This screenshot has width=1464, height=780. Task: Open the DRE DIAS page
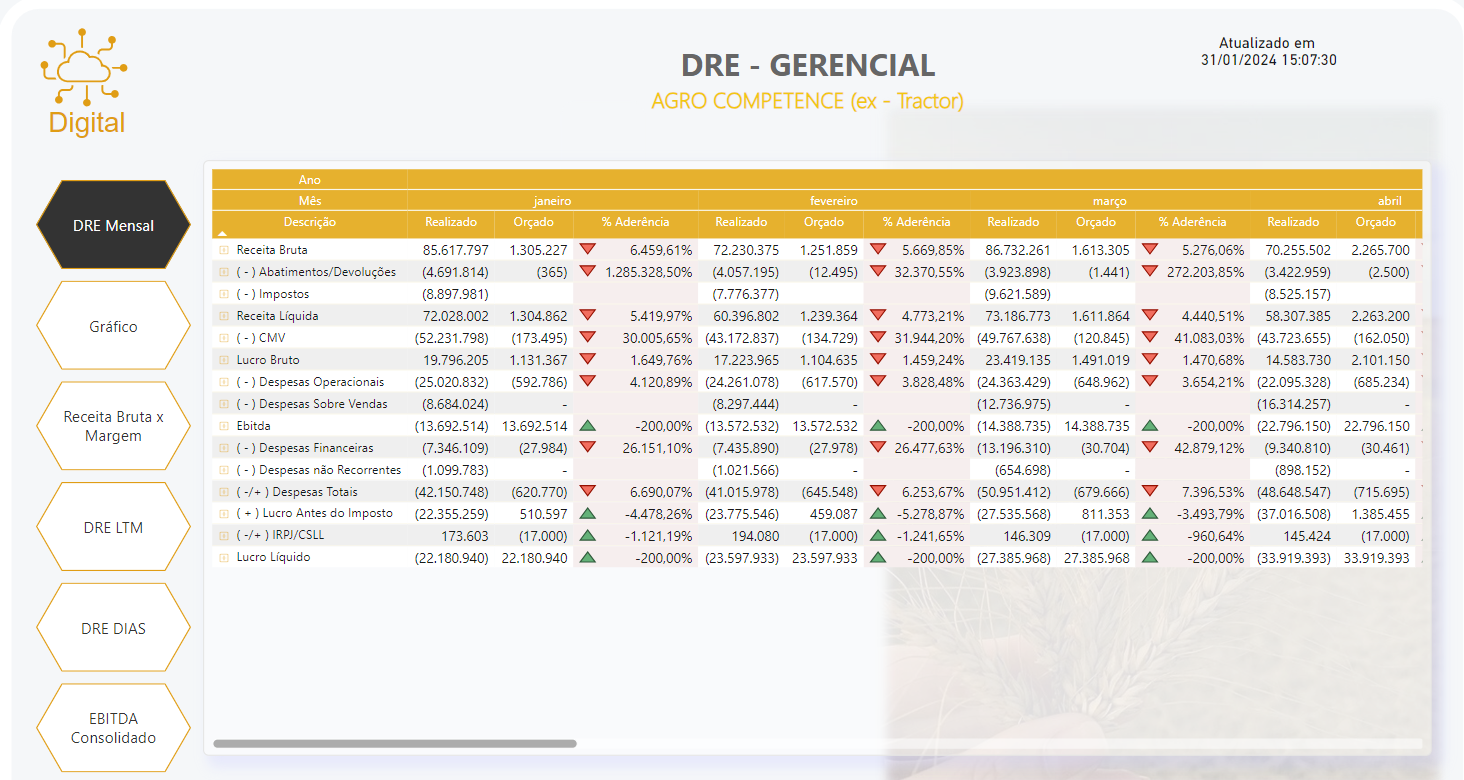pos(113,628)
